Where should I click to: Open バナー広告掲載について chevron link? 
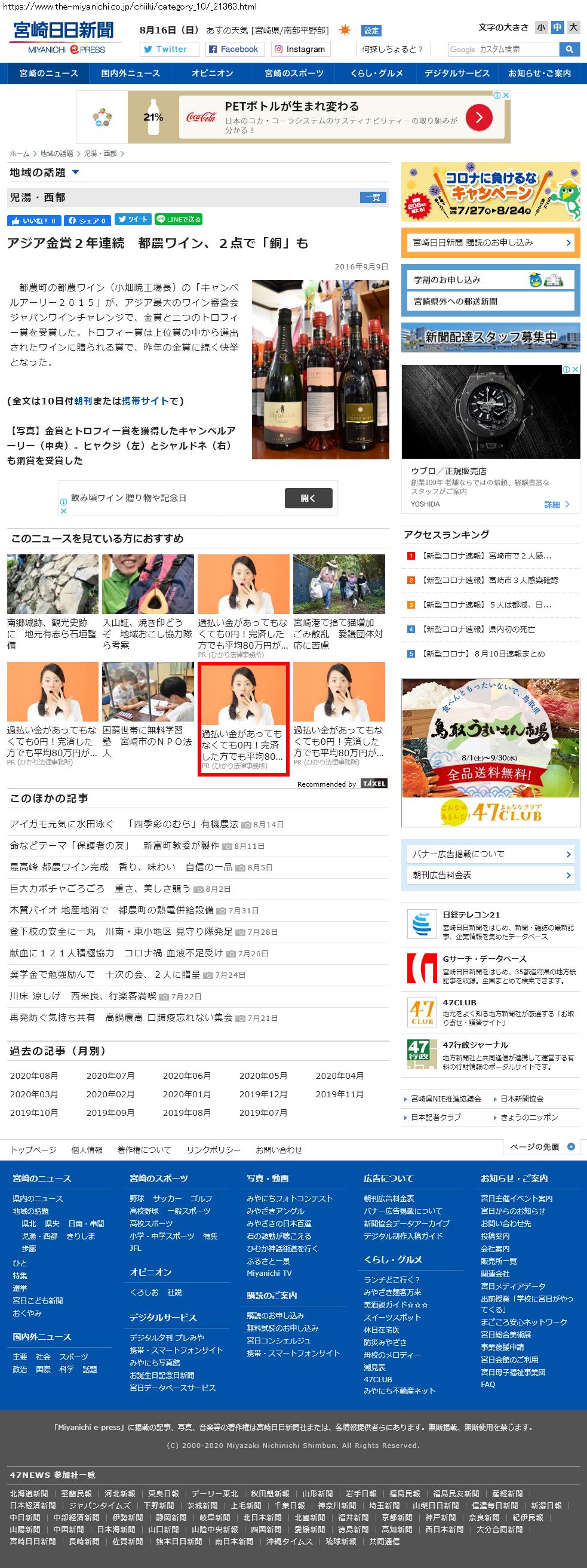click(491, 854)
